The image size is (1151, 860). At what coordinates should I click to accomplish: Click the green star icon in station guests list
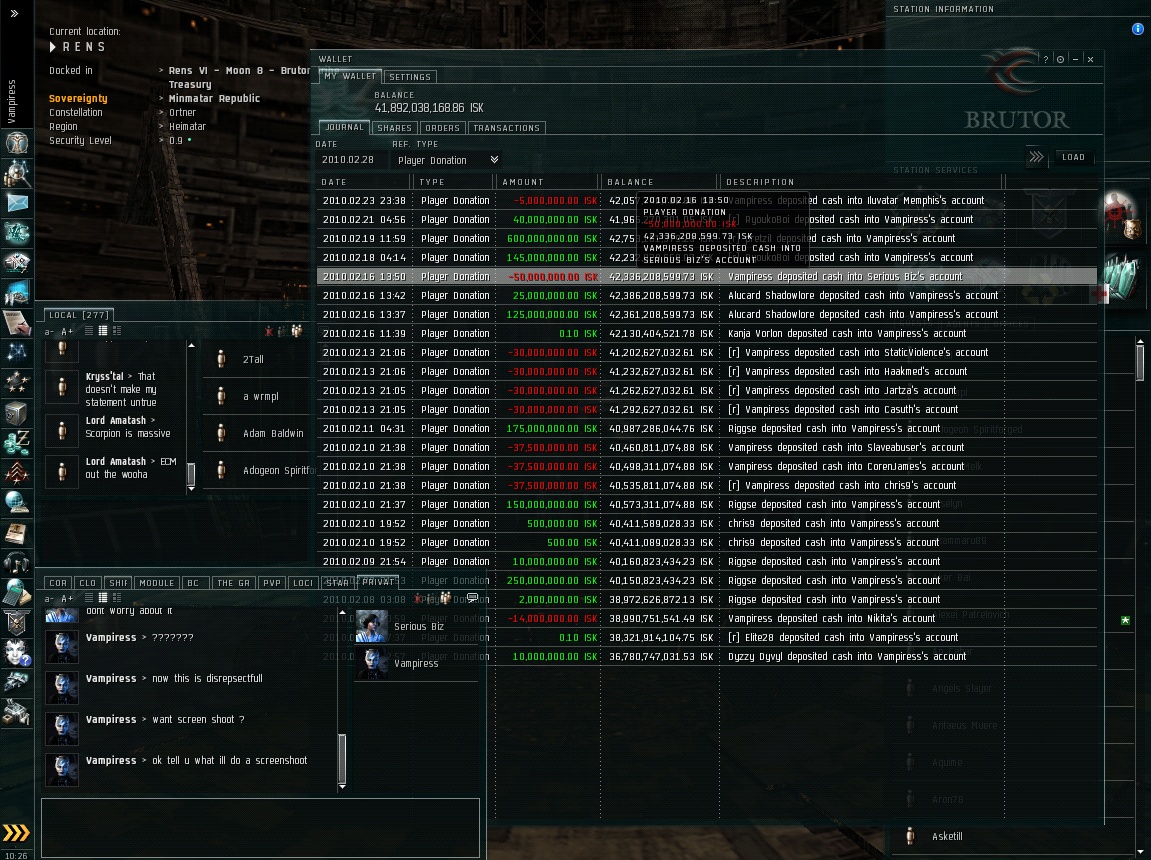point(1125,621)
